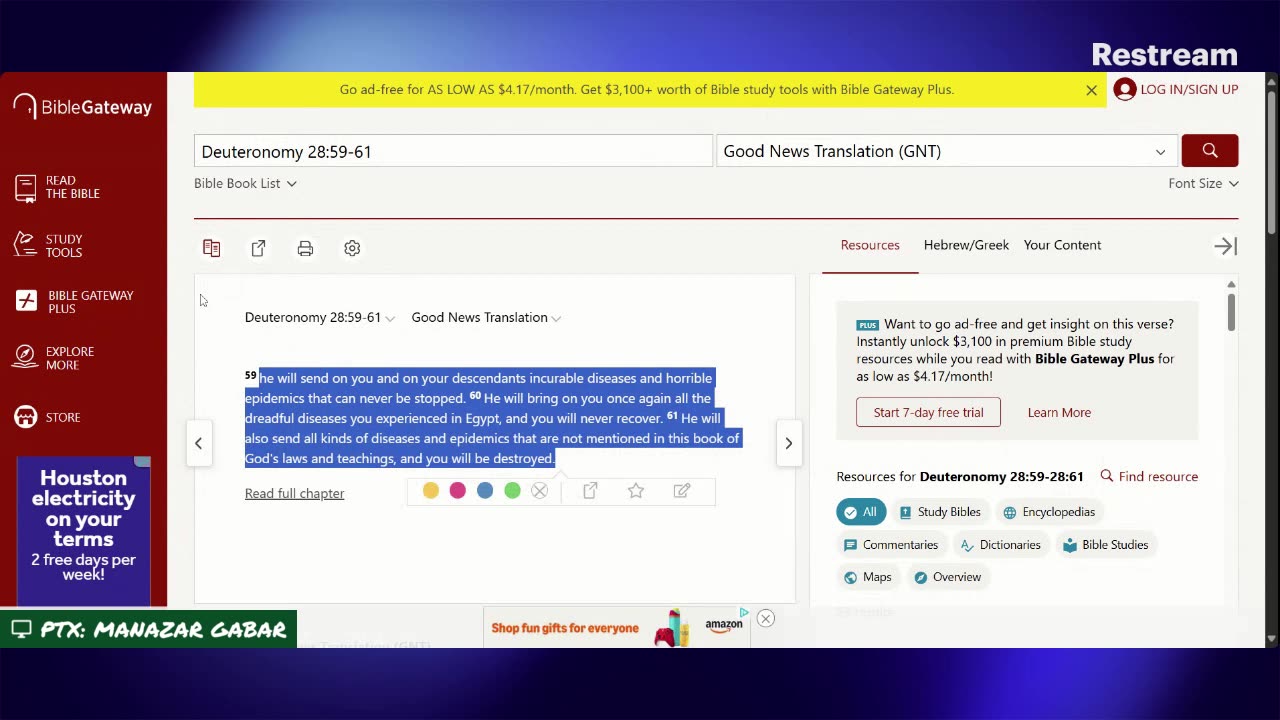Pick green highlight color
This screenshot has width=1280, height=720.
pyautogui.click(x=512, y=491)
